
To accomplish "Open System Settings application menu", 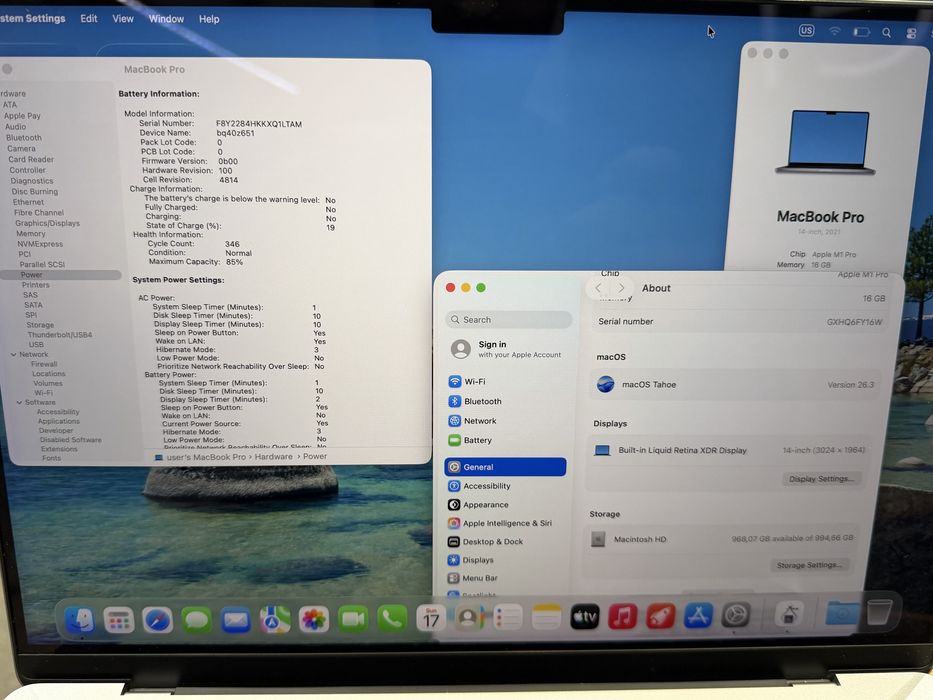I will coord(32,18).
